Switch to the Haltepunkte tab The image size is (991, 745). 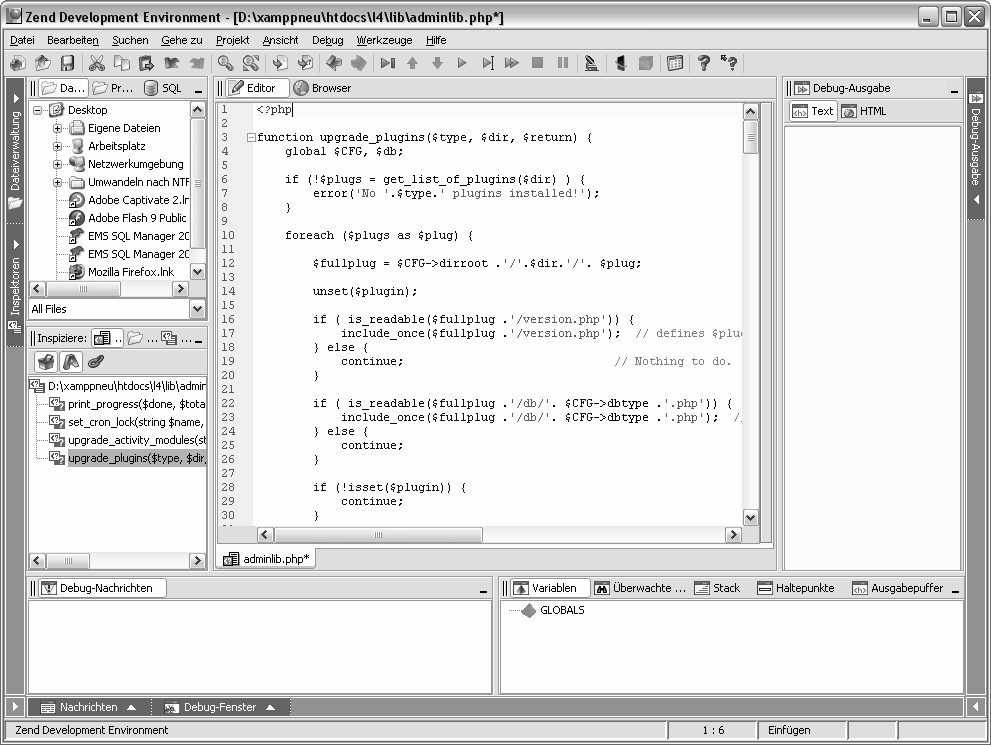click(x=796, y=588)
